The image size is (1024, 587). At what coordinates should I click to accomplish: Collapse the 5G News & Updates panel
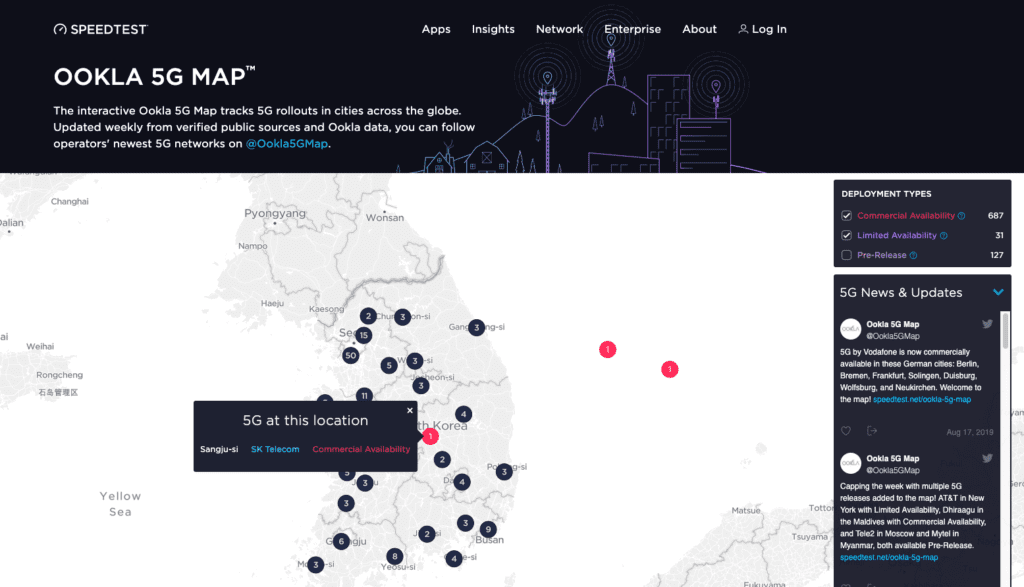pos(997,293)
